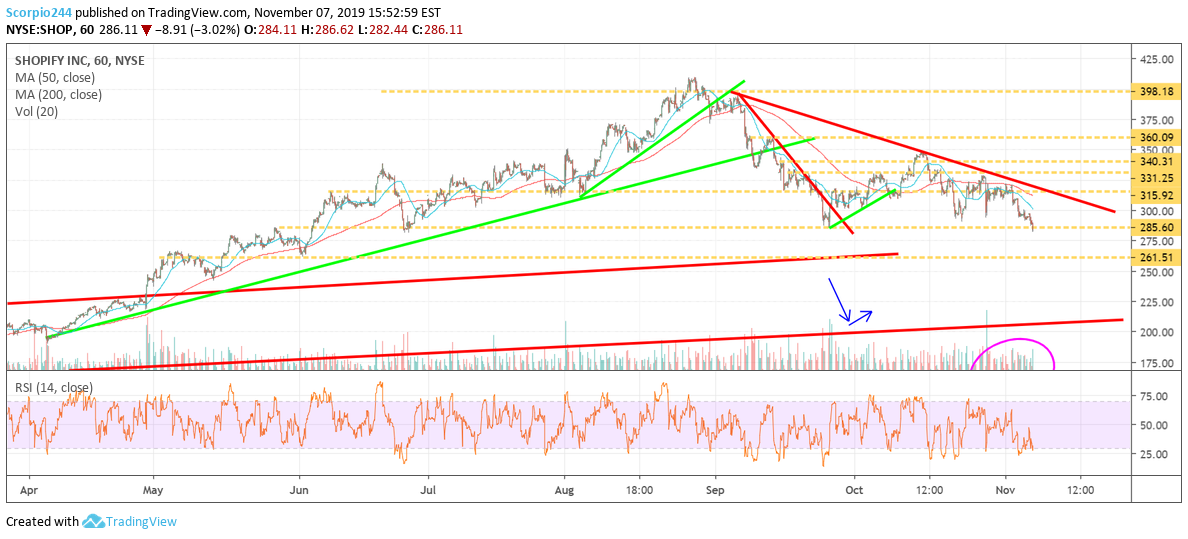Screen dimensions: 1188x539
Task: Click the 340.31 price level label
Action: (1156, 161)
